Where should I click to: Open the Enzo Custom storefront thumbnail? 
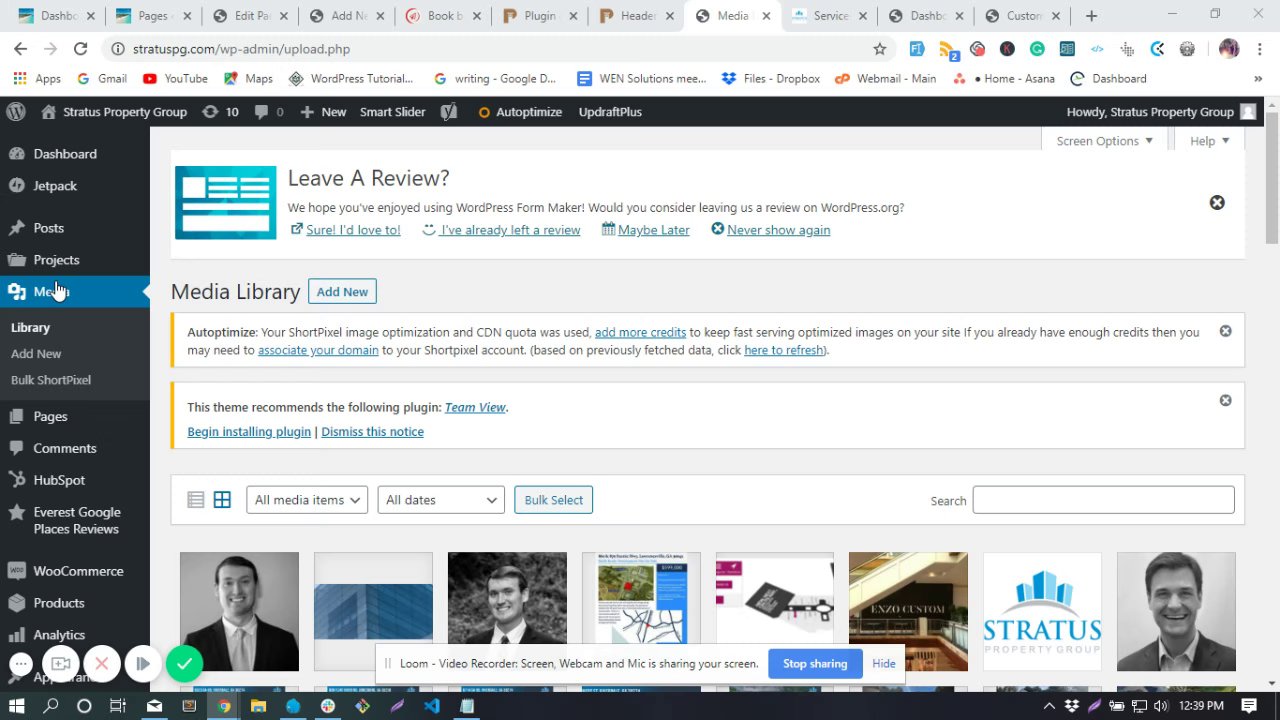[x=908, y=612]
